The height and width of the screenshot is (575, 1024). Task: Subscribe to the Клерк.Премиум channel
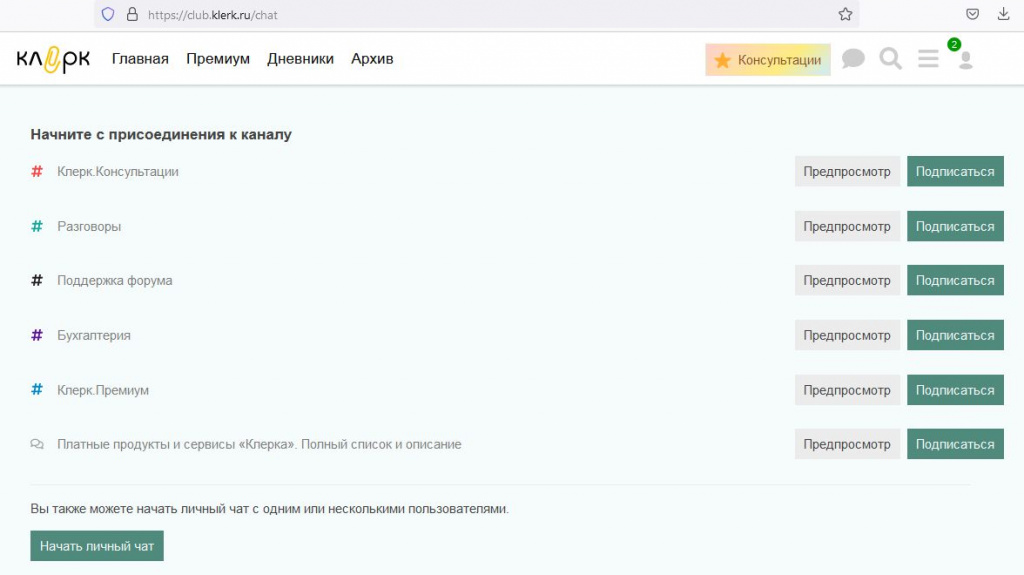[x=955, y=390]
